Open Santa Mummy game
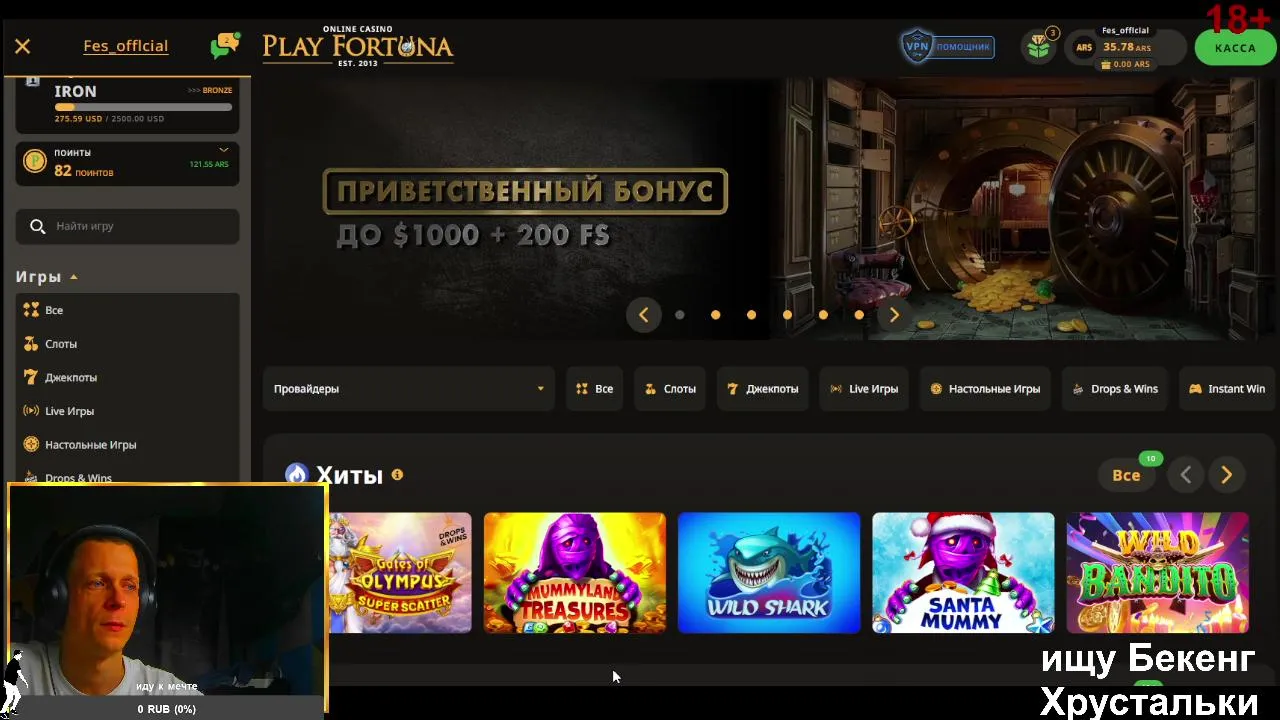Screen dimensions: 1280x720 (x=963, y=573)
